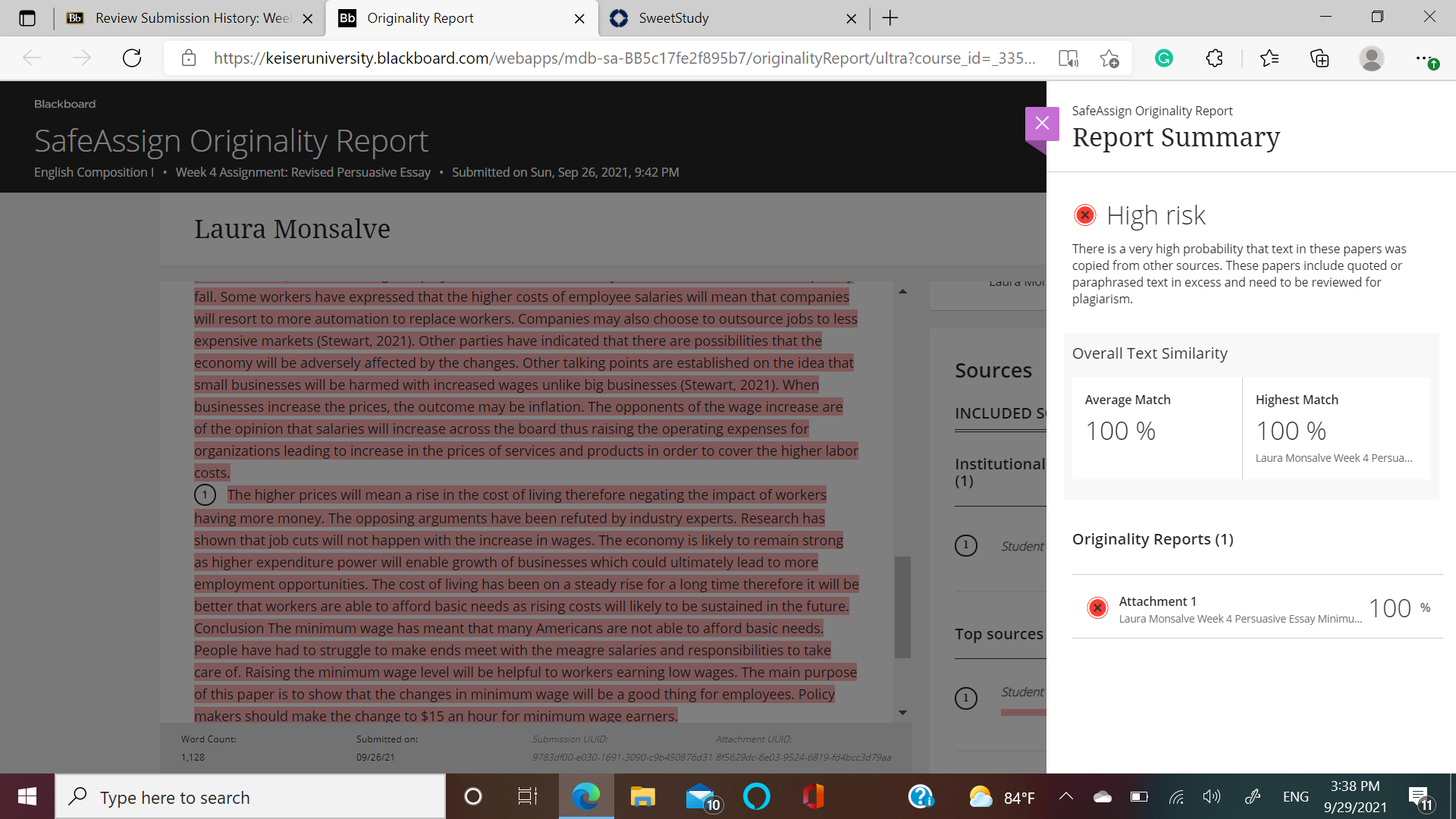Add this page to favorites
Image resolution: width=1456 pixels, height=819 pixels.
coord(1109,58)
